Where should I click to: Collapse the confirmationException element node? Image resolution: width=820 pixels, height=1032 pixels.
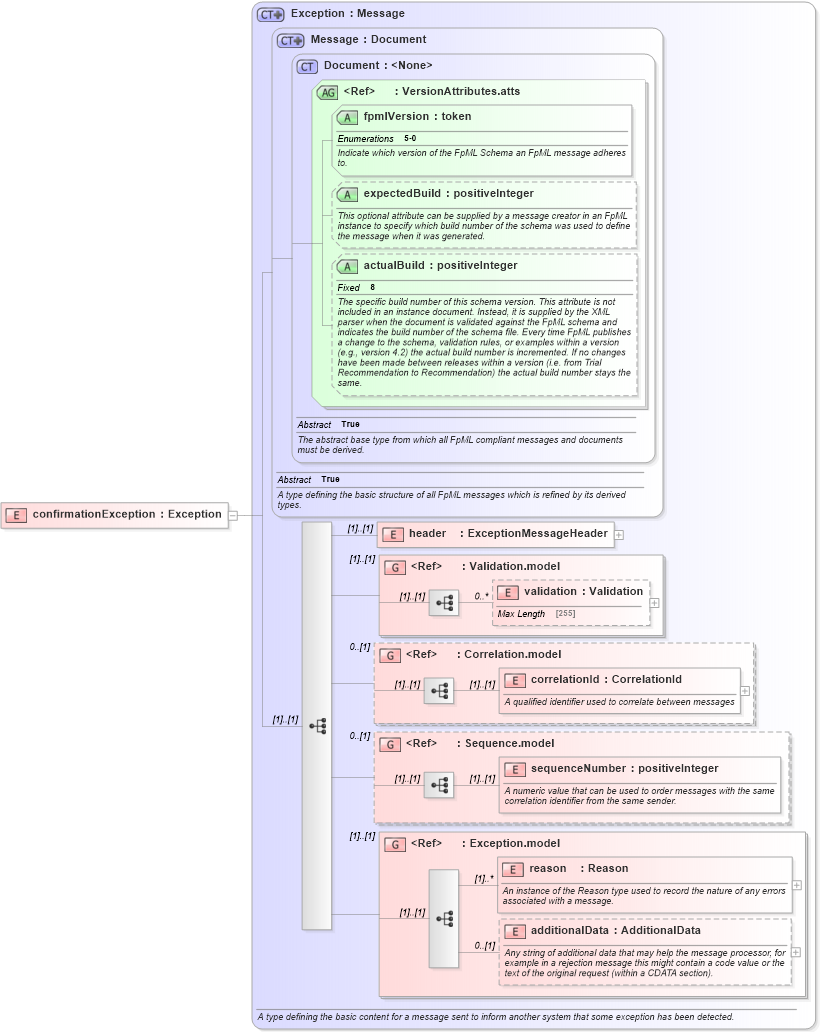point(233,516)
